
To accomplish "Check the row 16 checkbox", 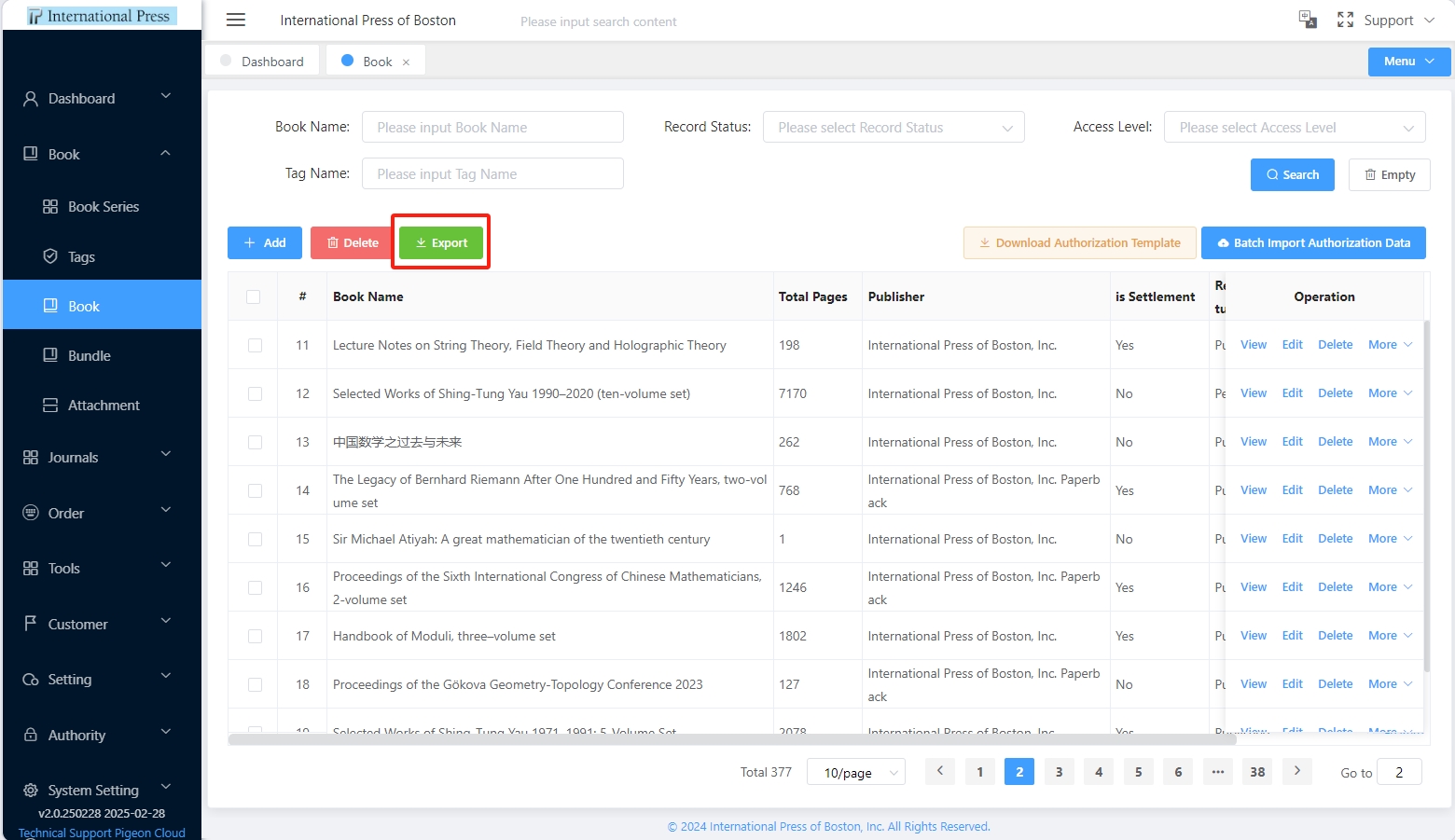I will tap(255, 587).
